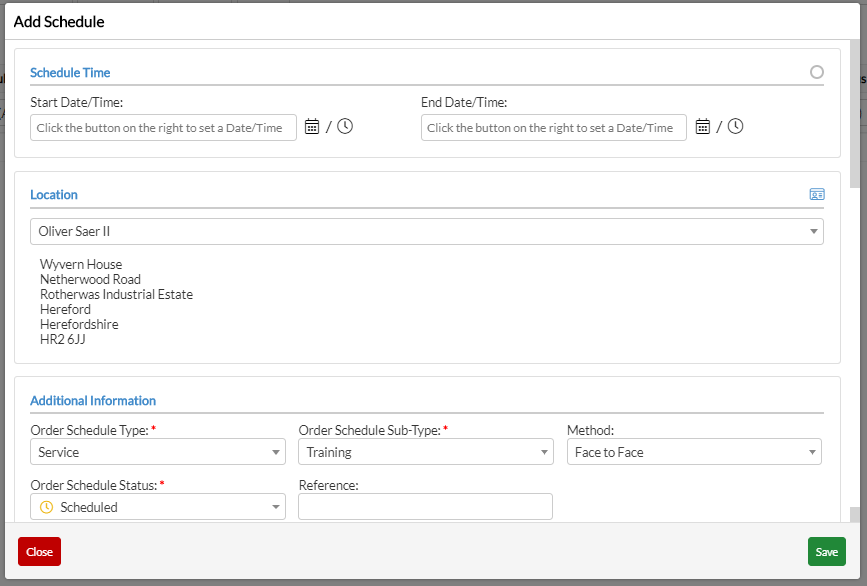
Task: Open clock picker for End Date/Time
Action: pyautogui.click(x=735, y=127)
